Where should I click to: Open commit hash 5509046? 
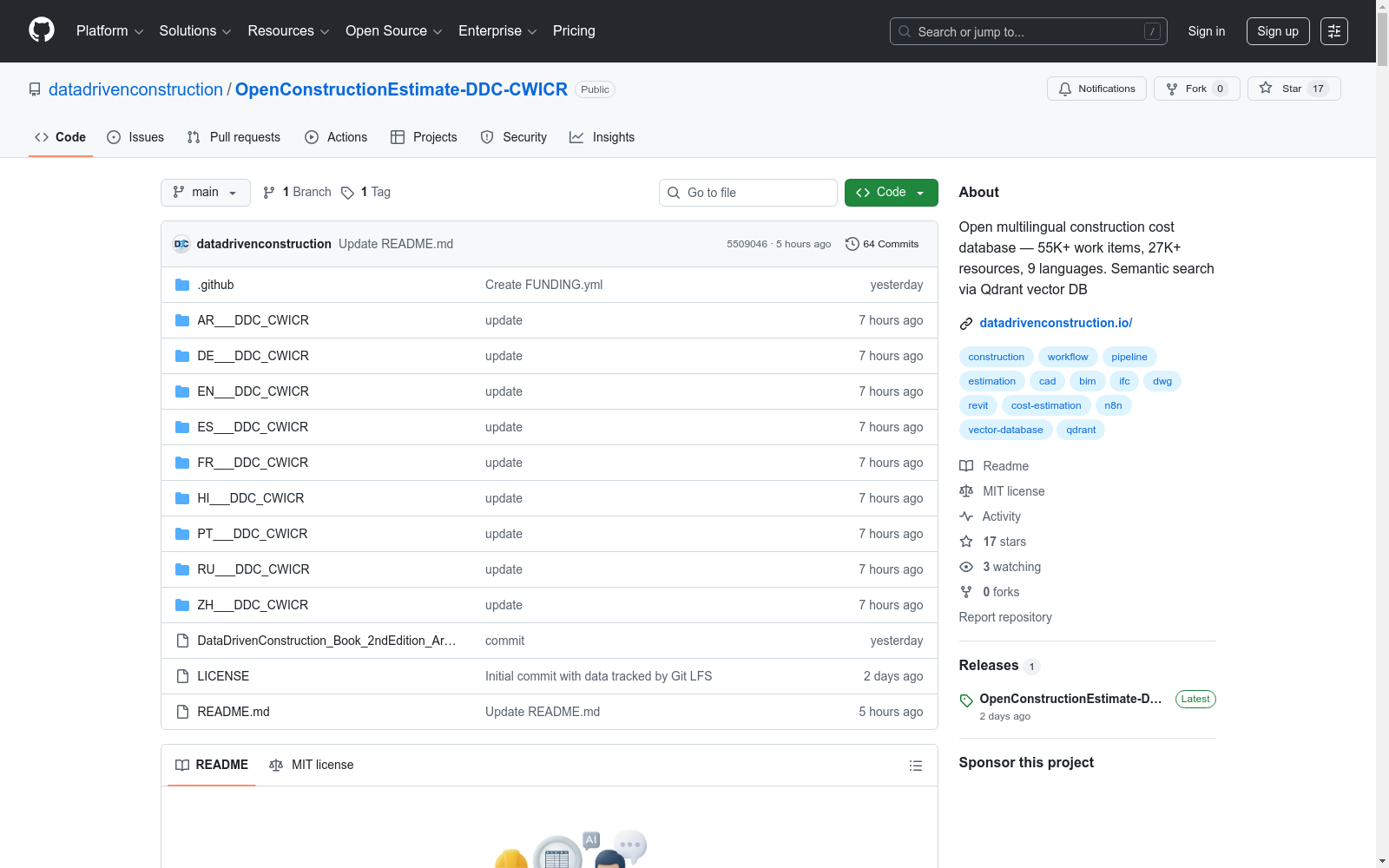click(747, 244)
